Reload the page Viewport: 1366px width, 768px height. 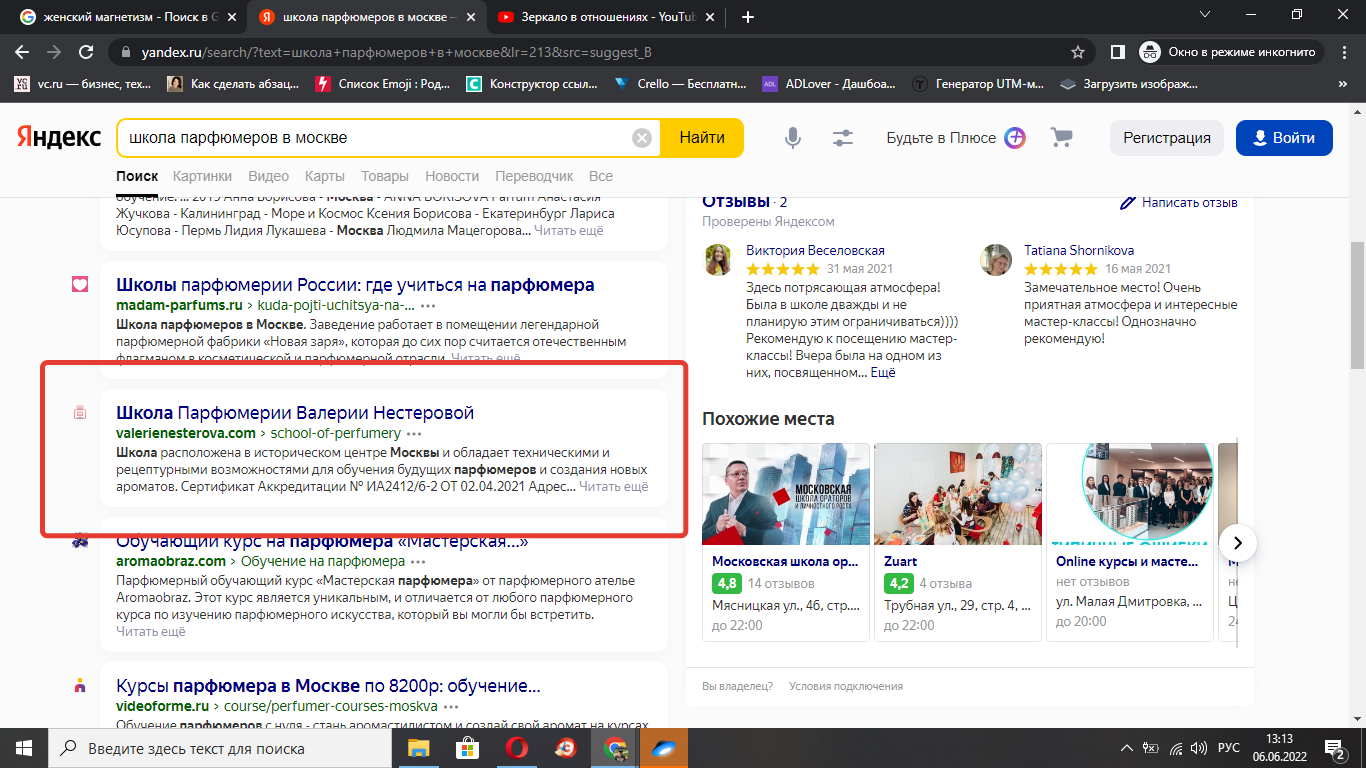pos(86,52)
